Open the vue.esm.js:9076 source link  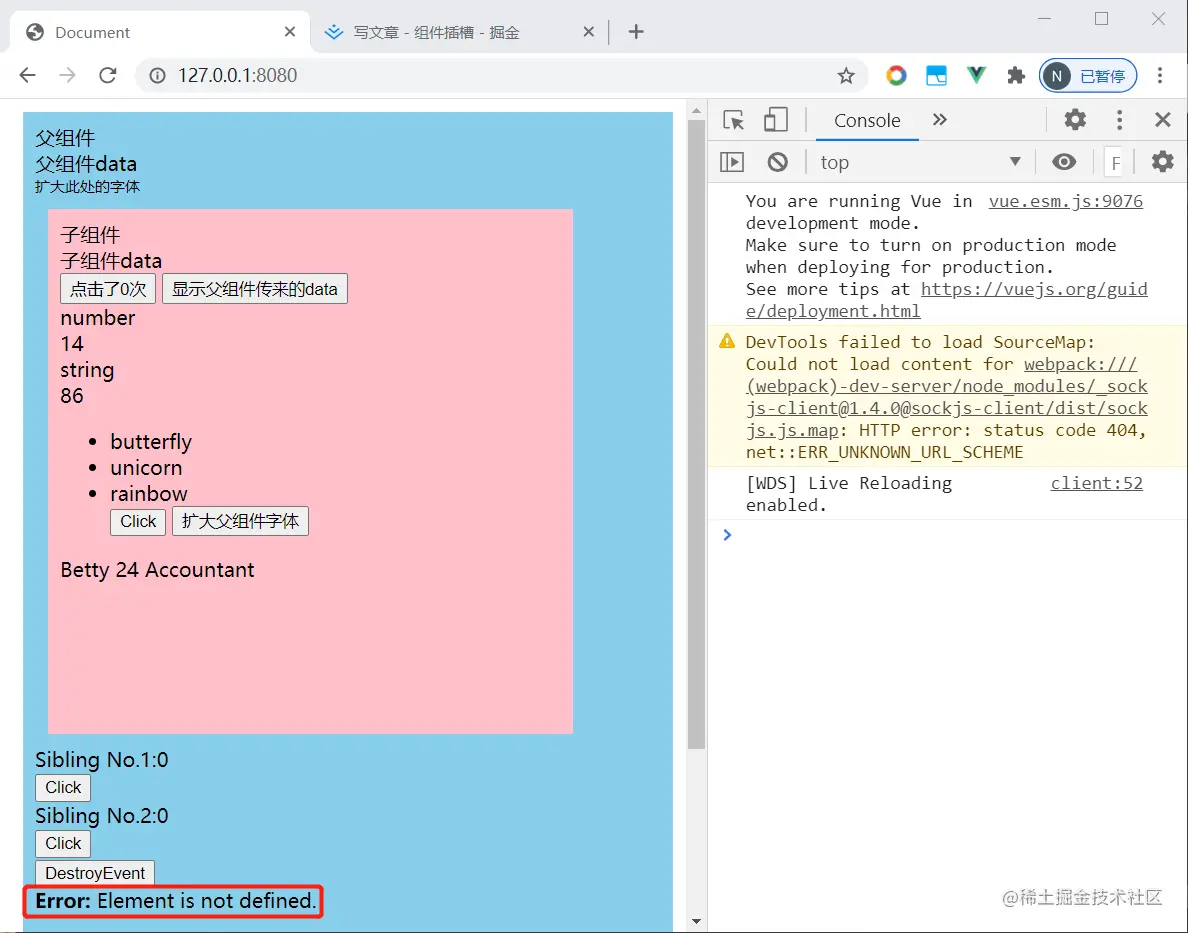1065,201
